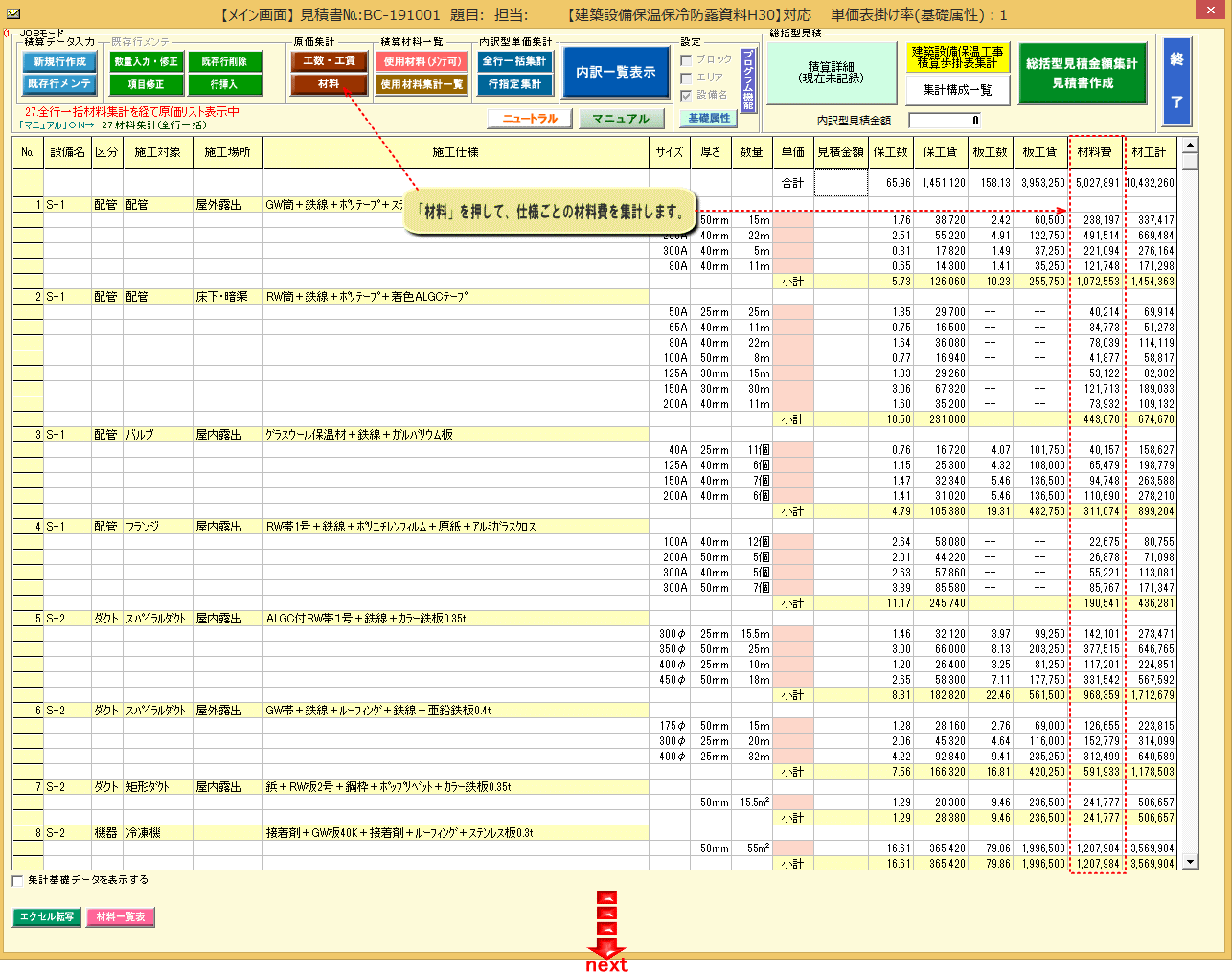Click the ニュートラル button
This screenshot has width=1232, height=972.
(530, 119)
